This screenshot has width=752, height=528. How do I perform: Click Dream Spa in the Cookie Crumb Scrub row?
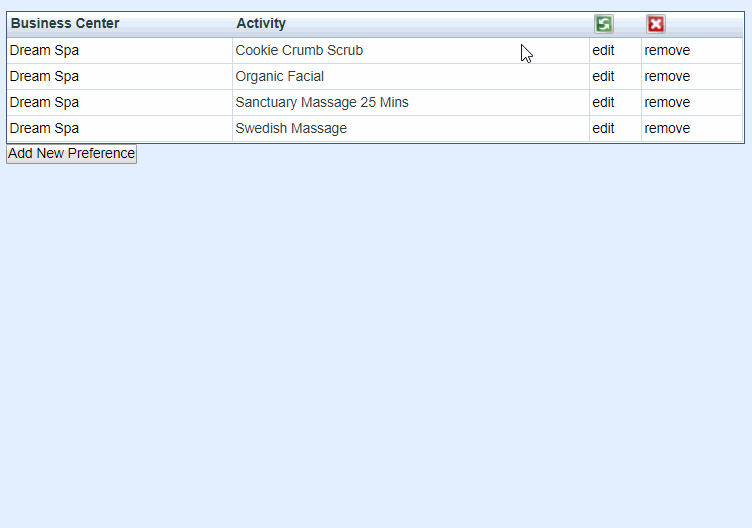[44, 50]
